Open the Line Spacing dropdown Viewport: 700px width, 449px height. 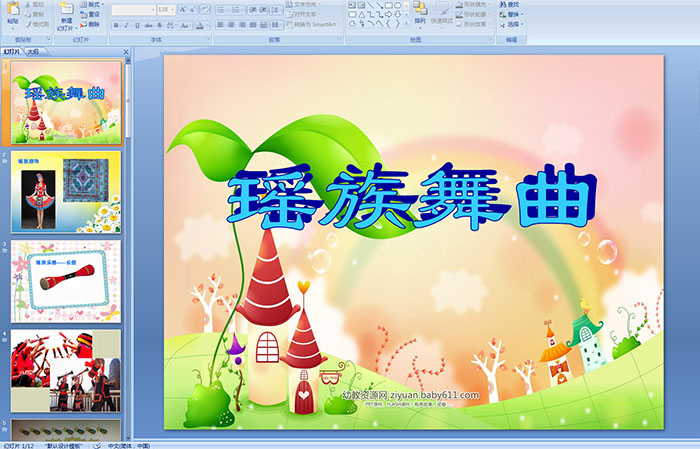click(x=277, y=9)
